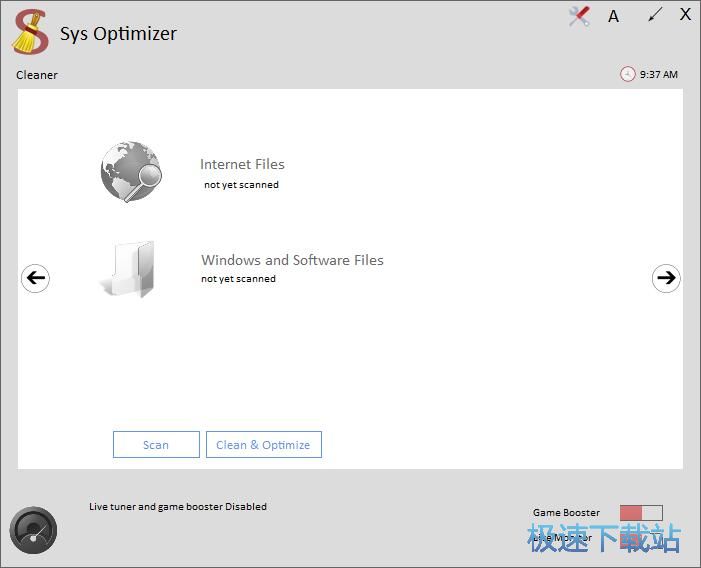The height and width of the screenshot is (568, 701).
Task: Click the Game Booster label
Action: [x=566, y=513]
